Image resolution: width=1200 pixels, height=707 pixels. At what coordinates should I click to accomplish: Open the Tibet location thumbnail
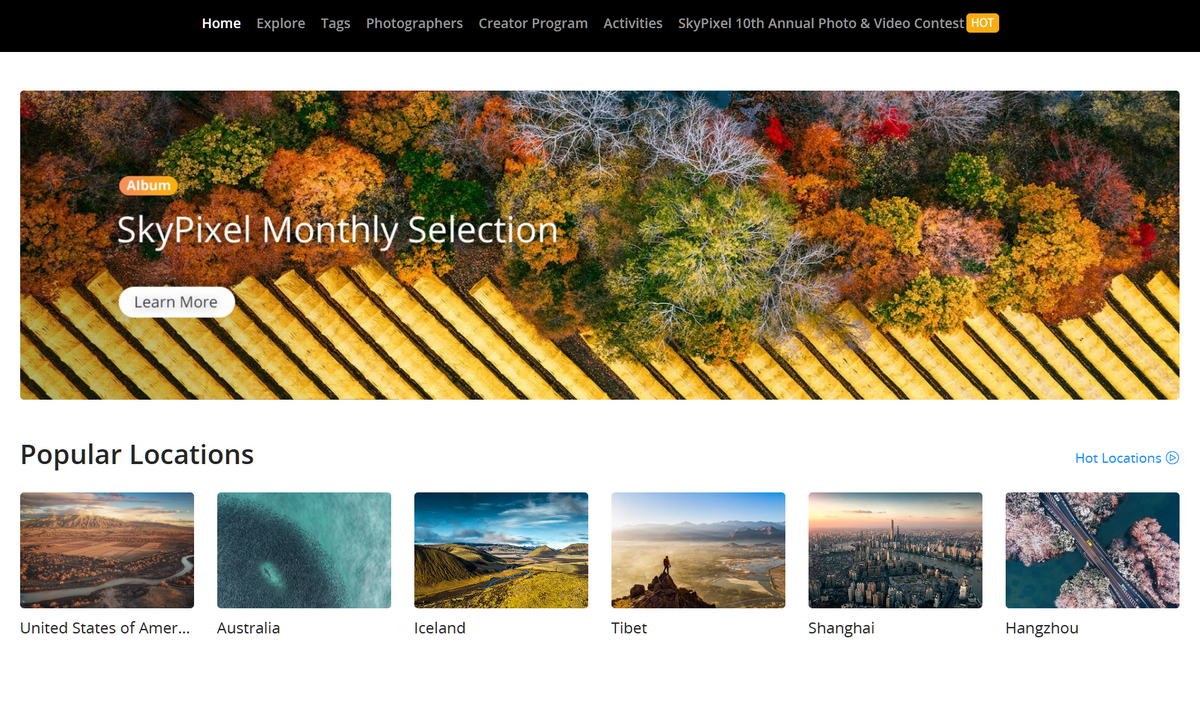click(697, 550)
